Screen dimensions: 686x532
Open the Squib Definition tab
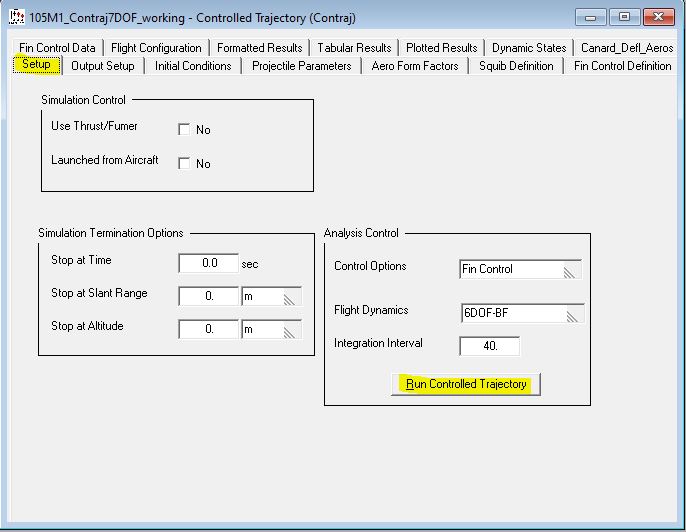(x=516, y=66)
